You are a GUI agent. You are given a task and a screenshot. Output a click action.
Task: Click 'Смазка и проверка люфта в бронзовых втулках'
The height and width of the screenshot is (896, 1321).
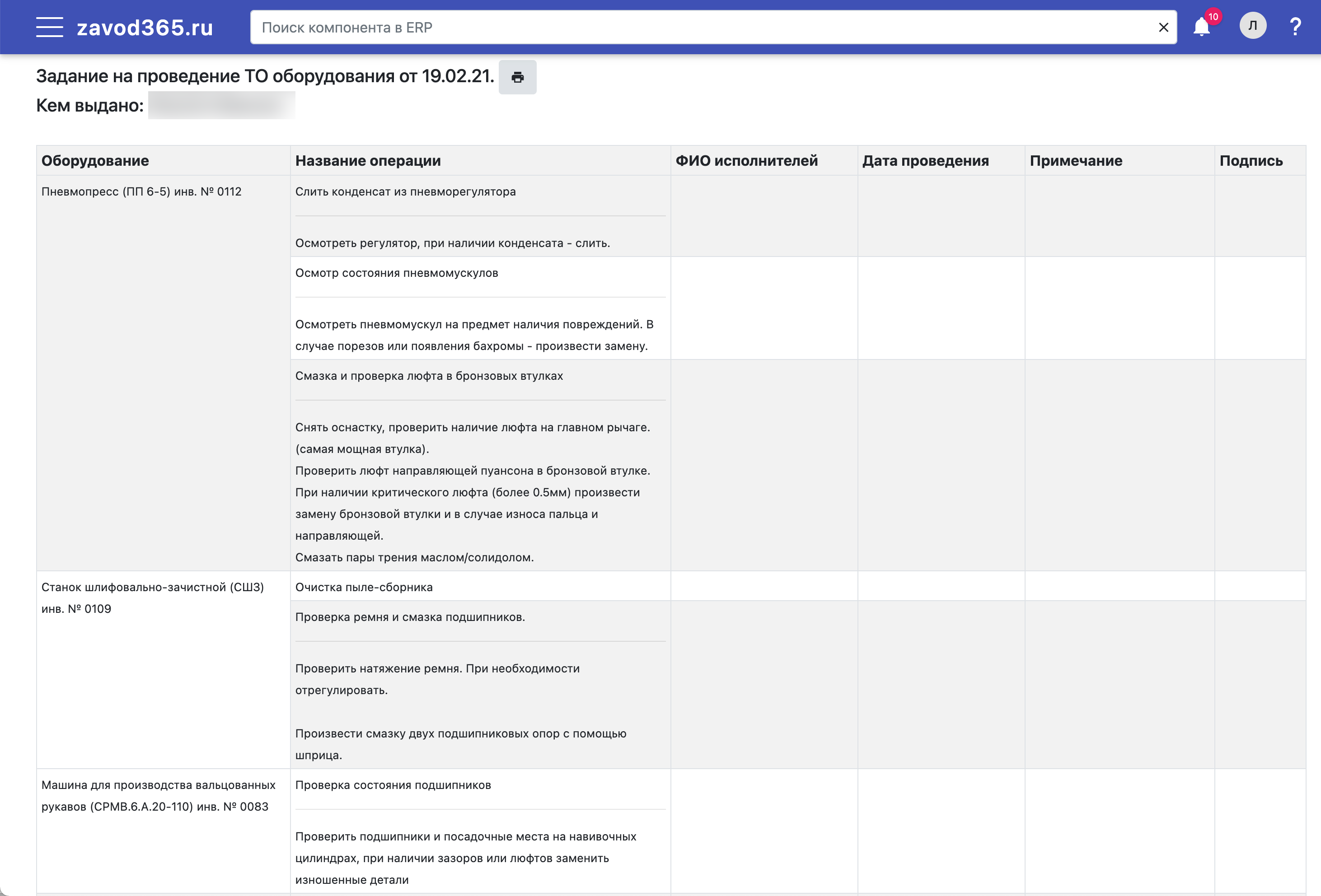tap(429, 376)
